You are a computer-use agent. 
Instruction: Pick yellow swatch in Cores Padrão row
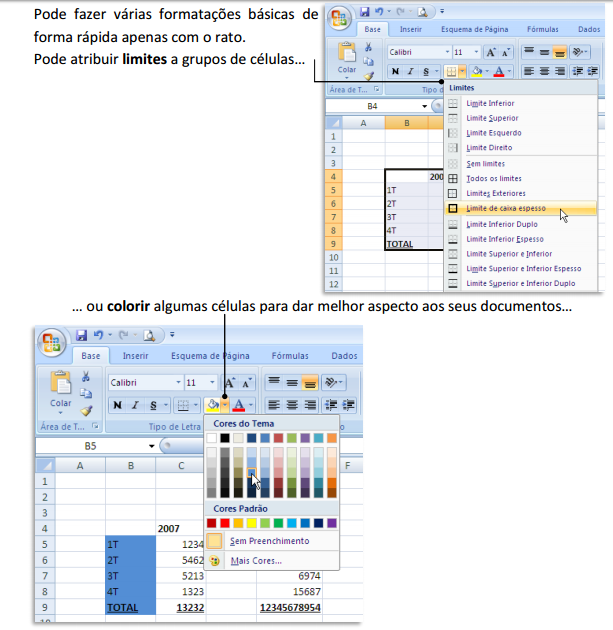pyautogui.click(x=251, y=523)
